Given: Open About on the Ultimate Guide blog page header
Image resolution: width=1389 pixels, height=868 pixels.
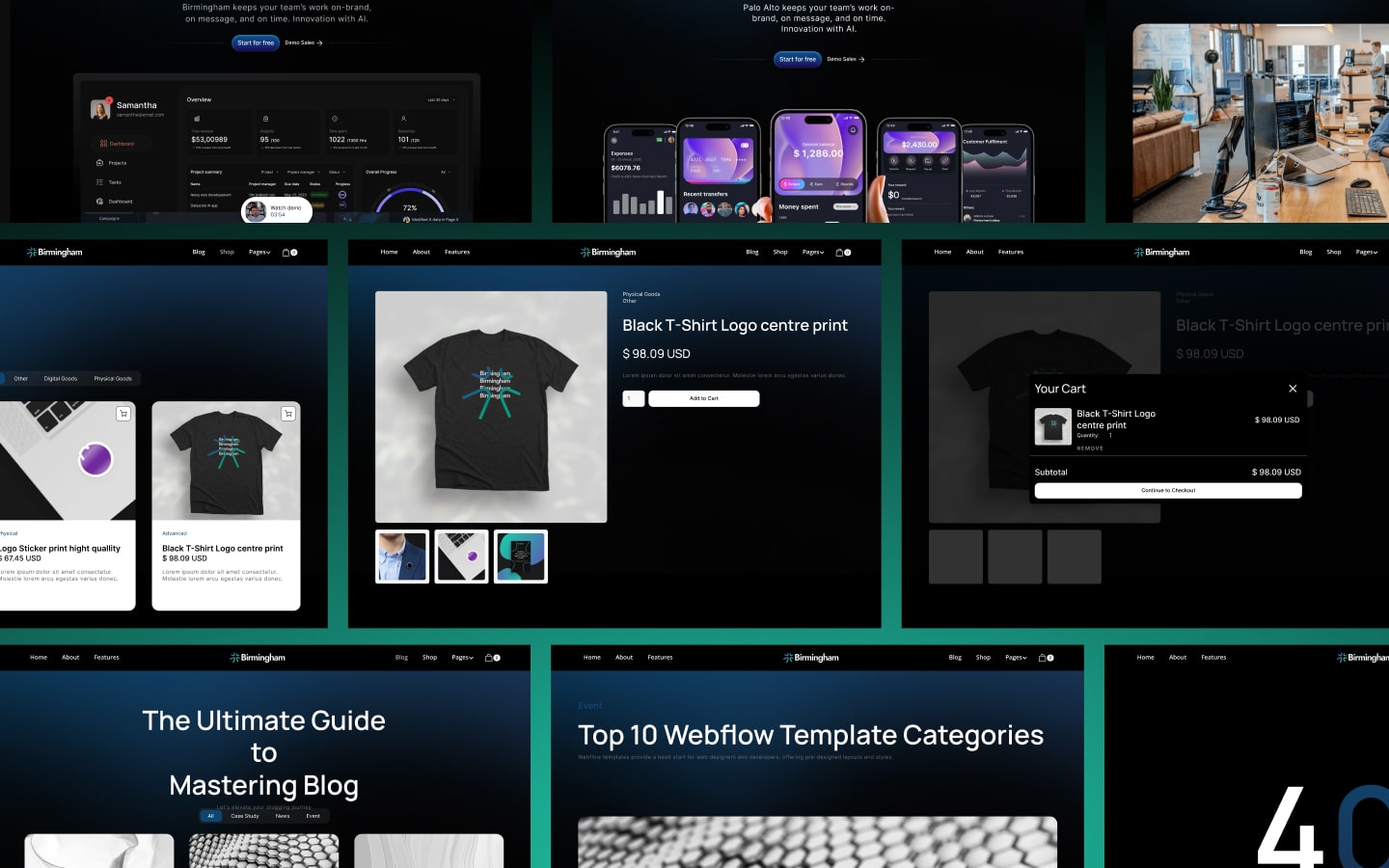Looking at the screenshot, I should click(70, 658).
